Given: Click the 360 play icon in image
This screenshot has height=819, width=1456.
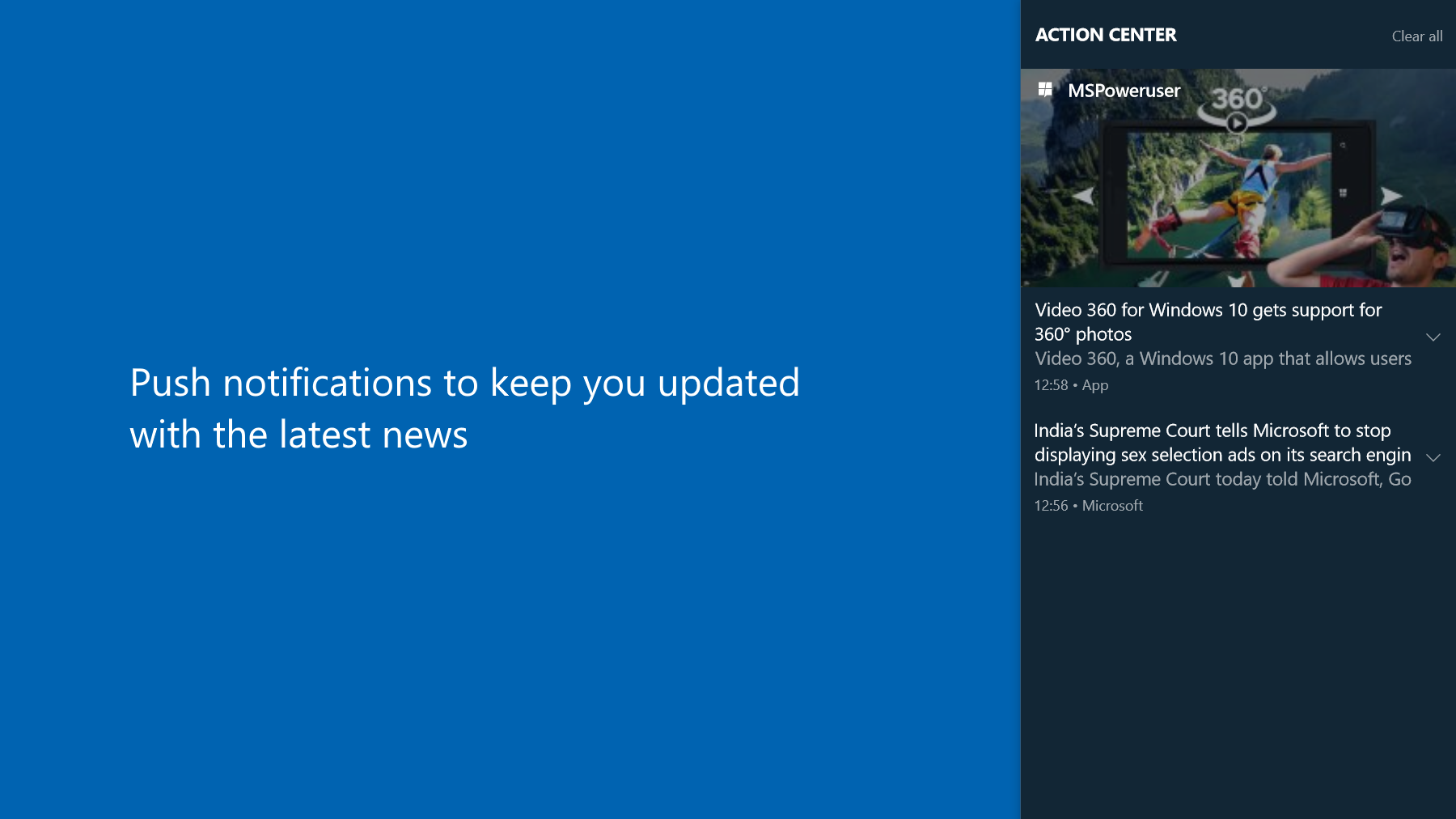Looking at the screenshot, I should [1237, 123].
